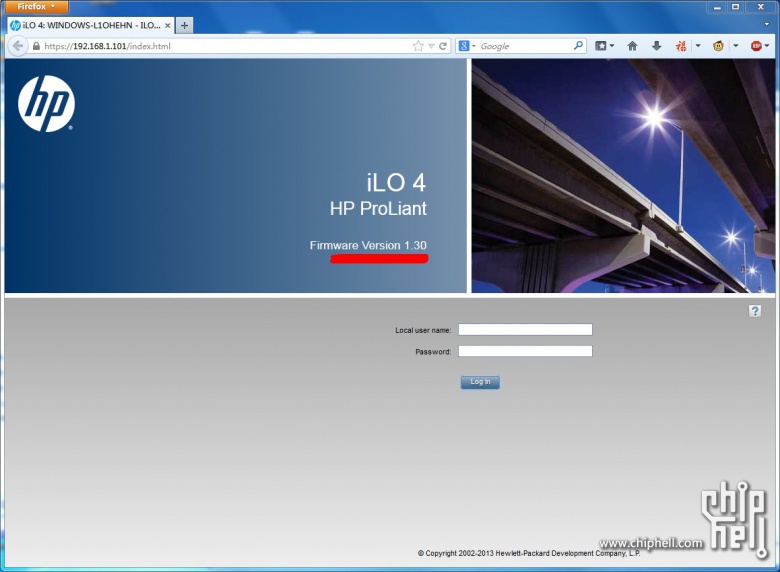Open the list all tabs dropdown arrow
Screen dimensions: 780x572
tap(767, 24)
